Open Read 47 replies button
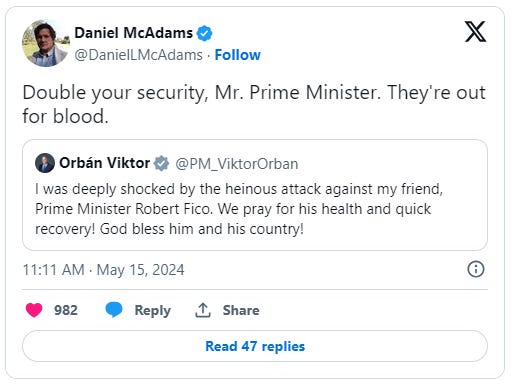This screenshot has height=386, width=512. coord(255,346)
